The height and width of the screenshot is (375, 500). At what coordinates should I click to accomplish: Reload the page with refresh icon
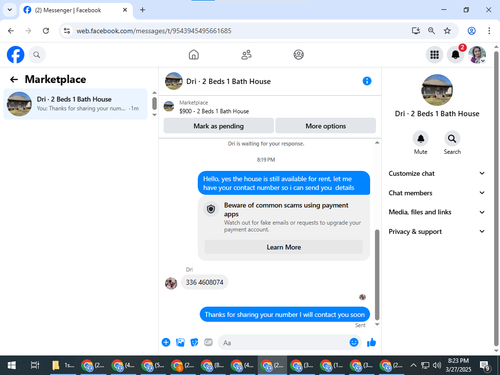[x=46, y=31]
